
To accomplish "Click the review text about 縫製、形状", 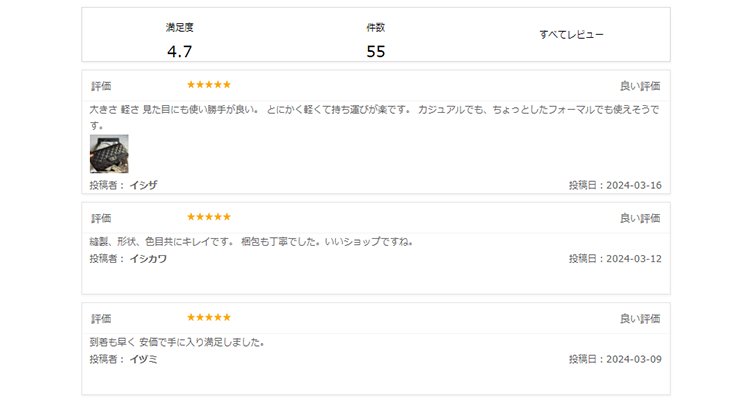I will click(x=251, y=242).
